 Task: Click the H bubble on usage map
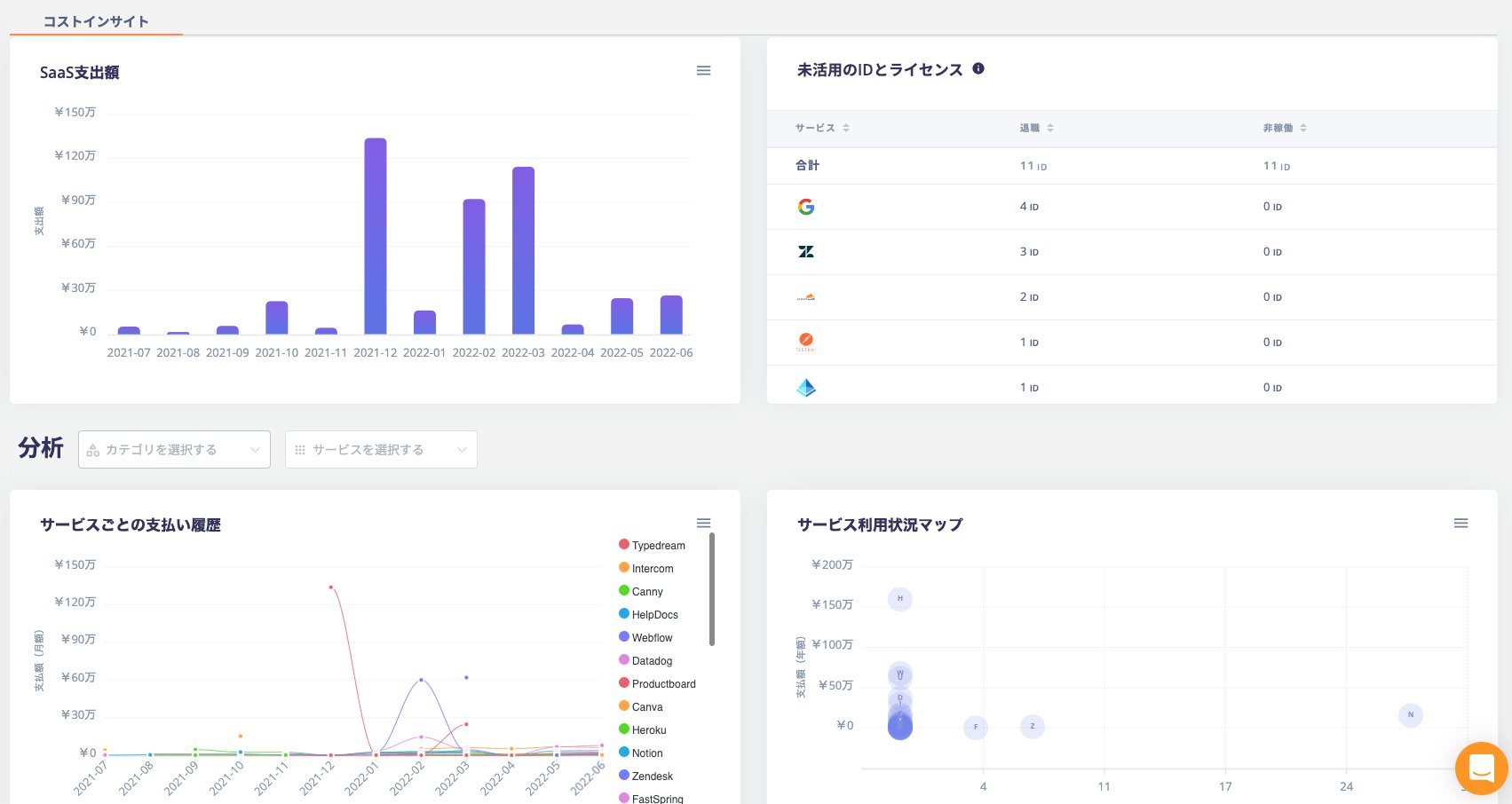[899, 599]
